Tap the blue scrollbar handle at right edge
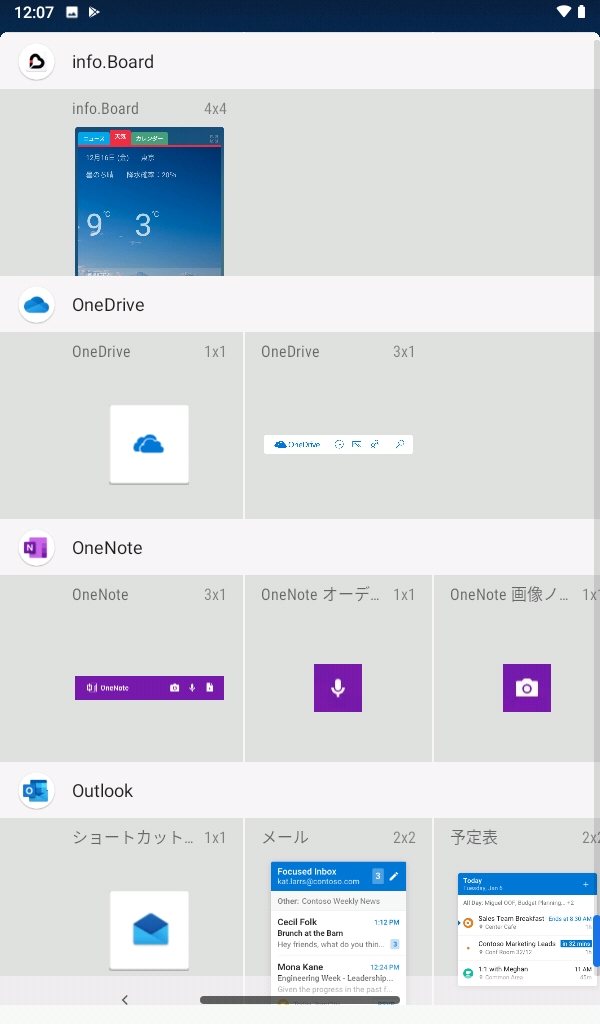 coord(596,940)
